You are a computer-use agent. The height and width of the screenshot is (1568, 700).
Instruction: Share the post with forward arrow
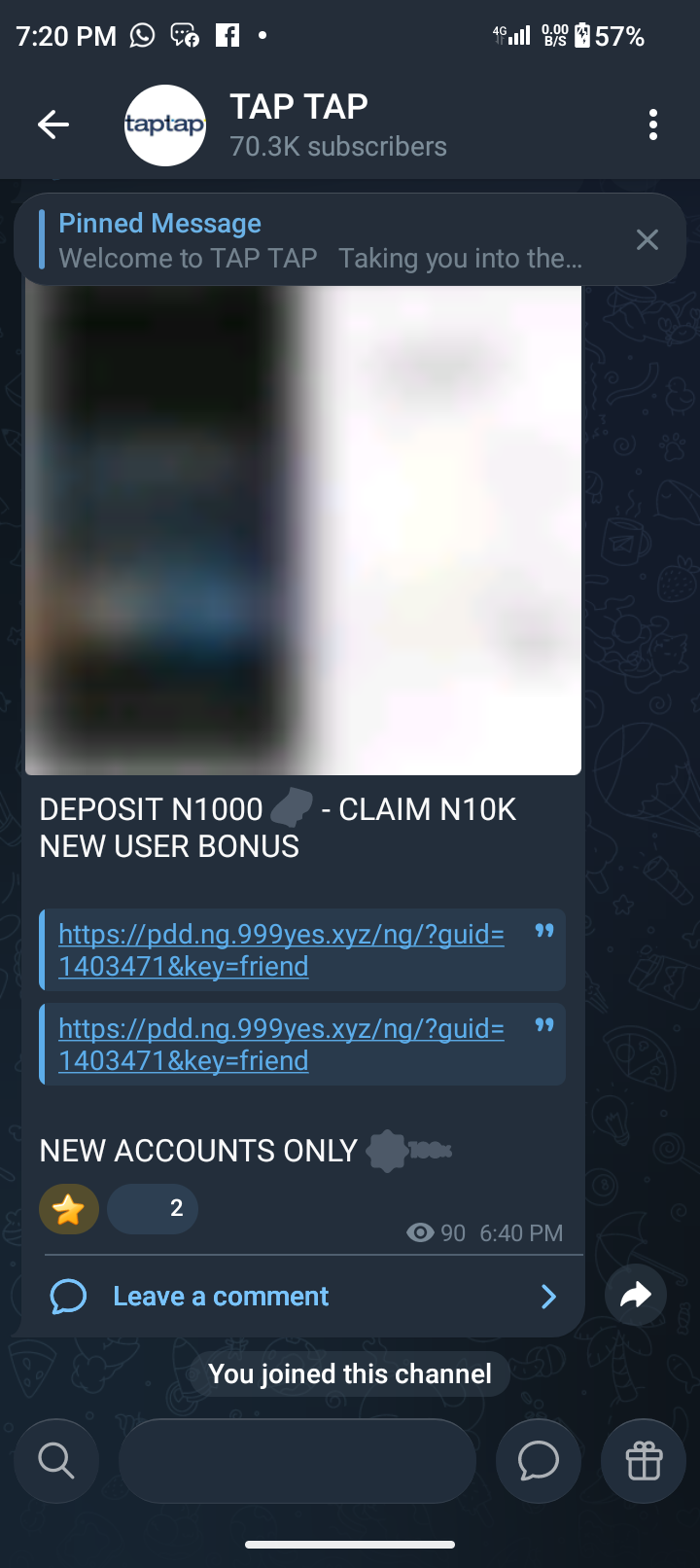coord(636,1295)
